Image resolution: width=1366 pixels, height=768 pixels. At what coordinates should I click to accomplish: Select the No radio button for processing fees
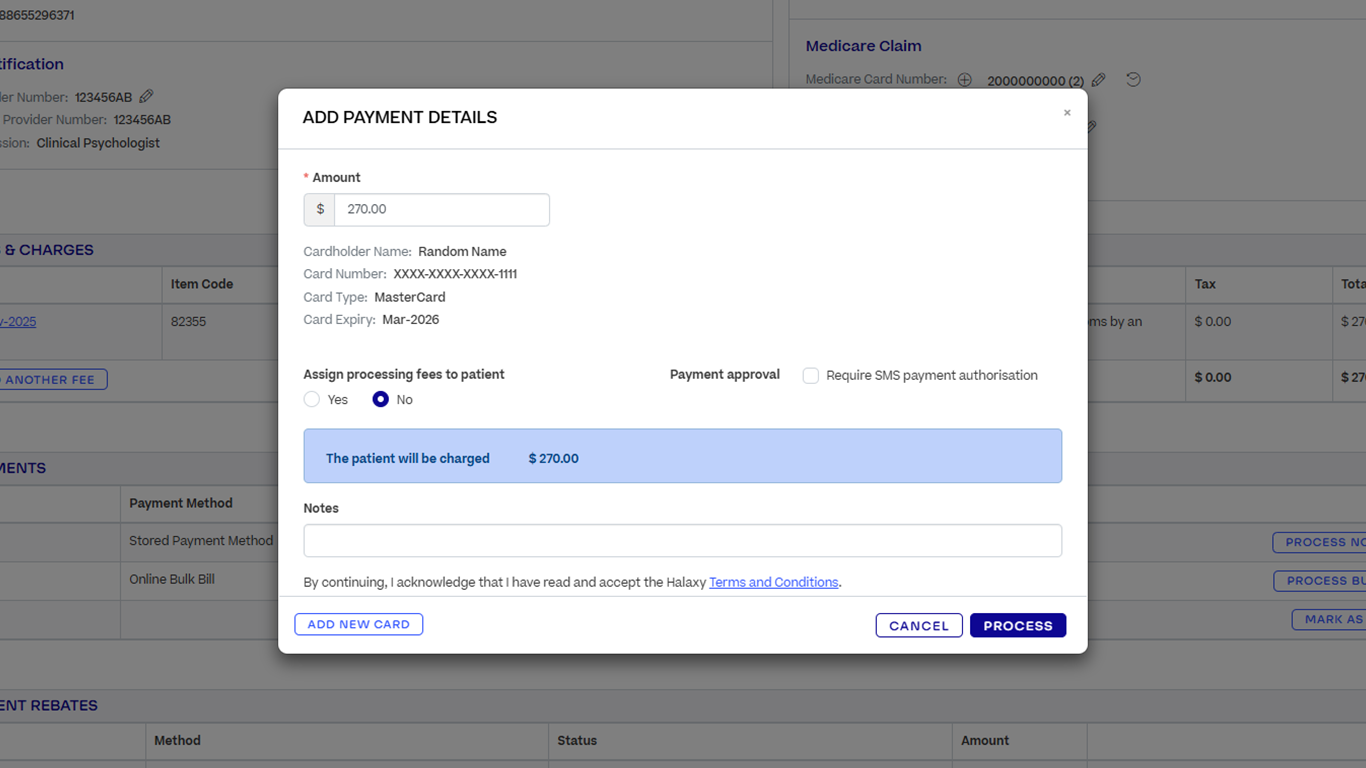(x=381, y=399)
